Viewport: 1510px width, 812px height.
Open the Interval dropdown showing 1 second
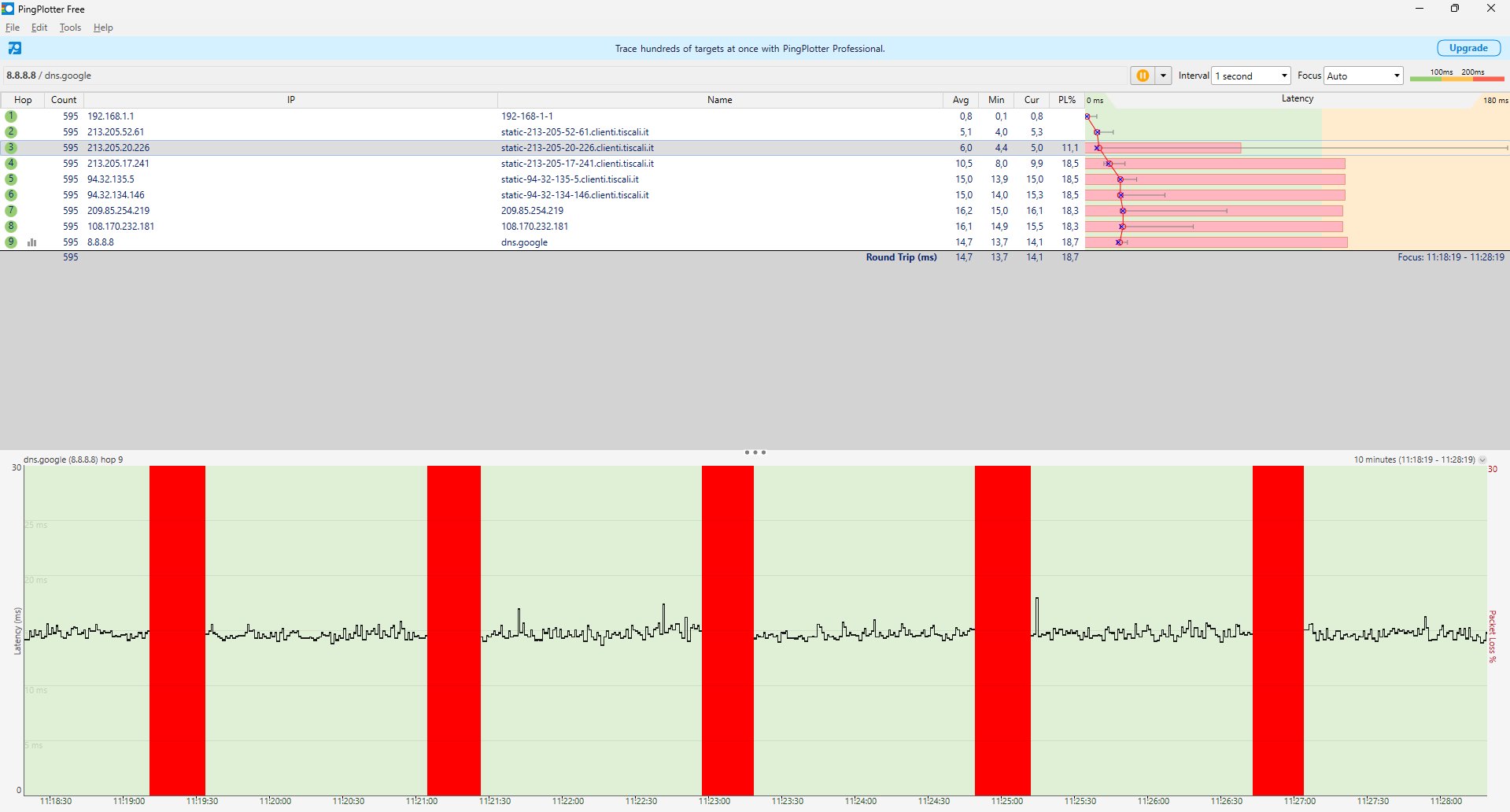click(1251, 76)
